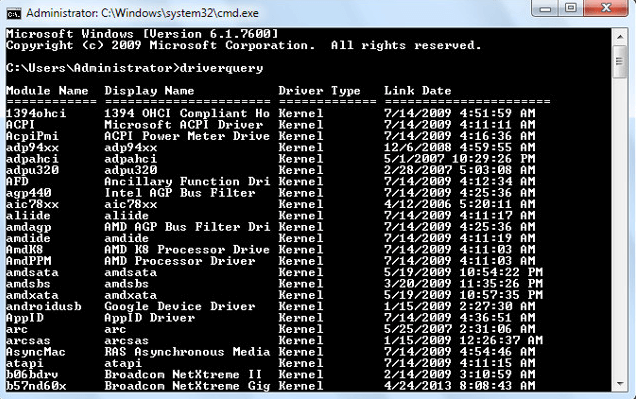The image size is (636, 399).
Task: Click module name 'arcsas'
Action: [28, 340]
